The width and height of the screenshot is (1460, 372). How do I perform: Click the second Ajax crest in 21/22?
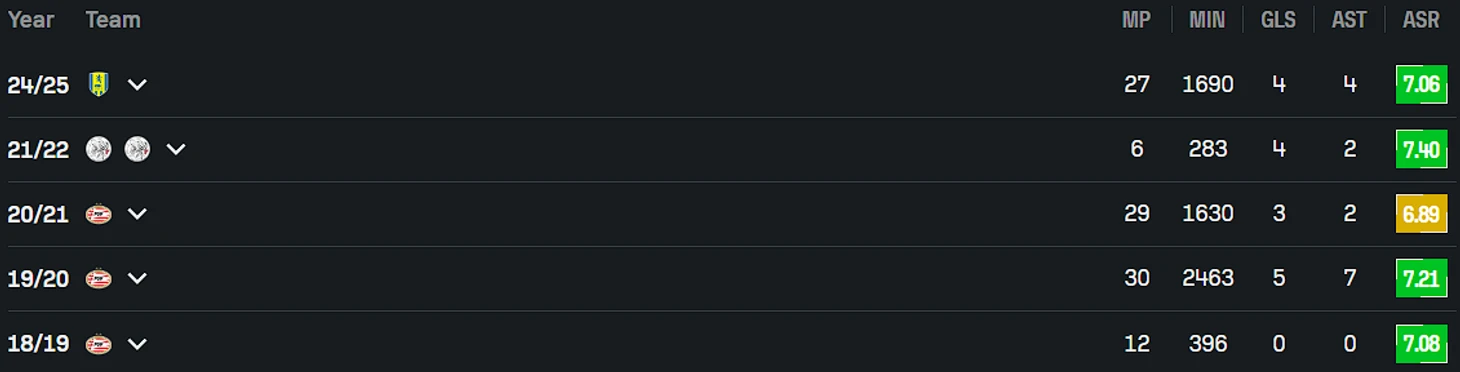point(137,149)
